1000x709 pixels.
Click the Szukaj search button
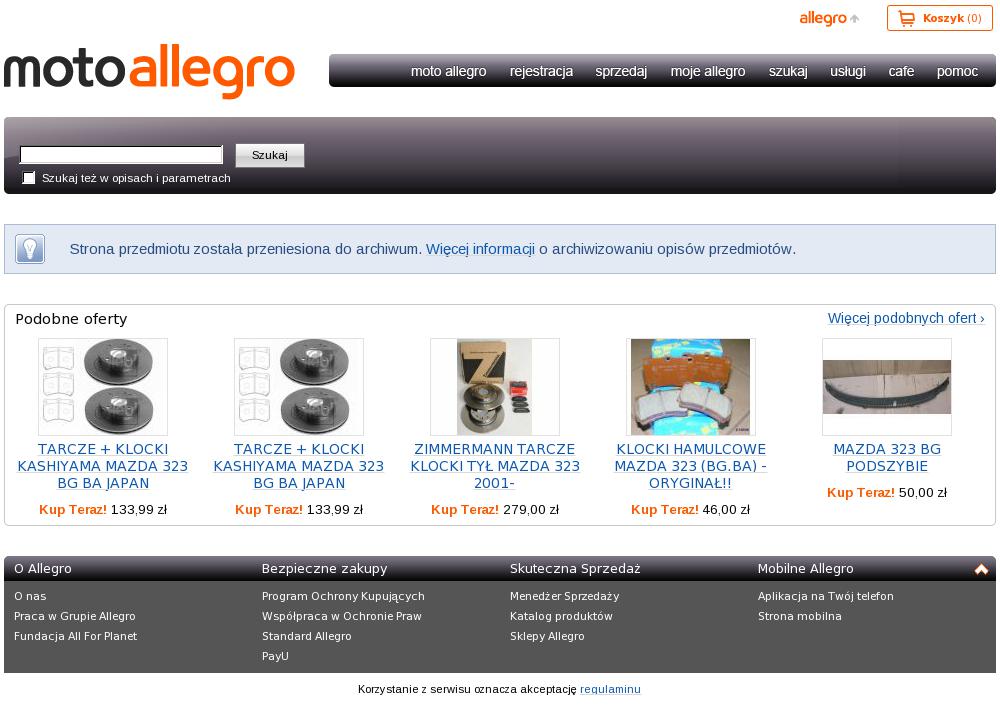[x=270, y=155]
